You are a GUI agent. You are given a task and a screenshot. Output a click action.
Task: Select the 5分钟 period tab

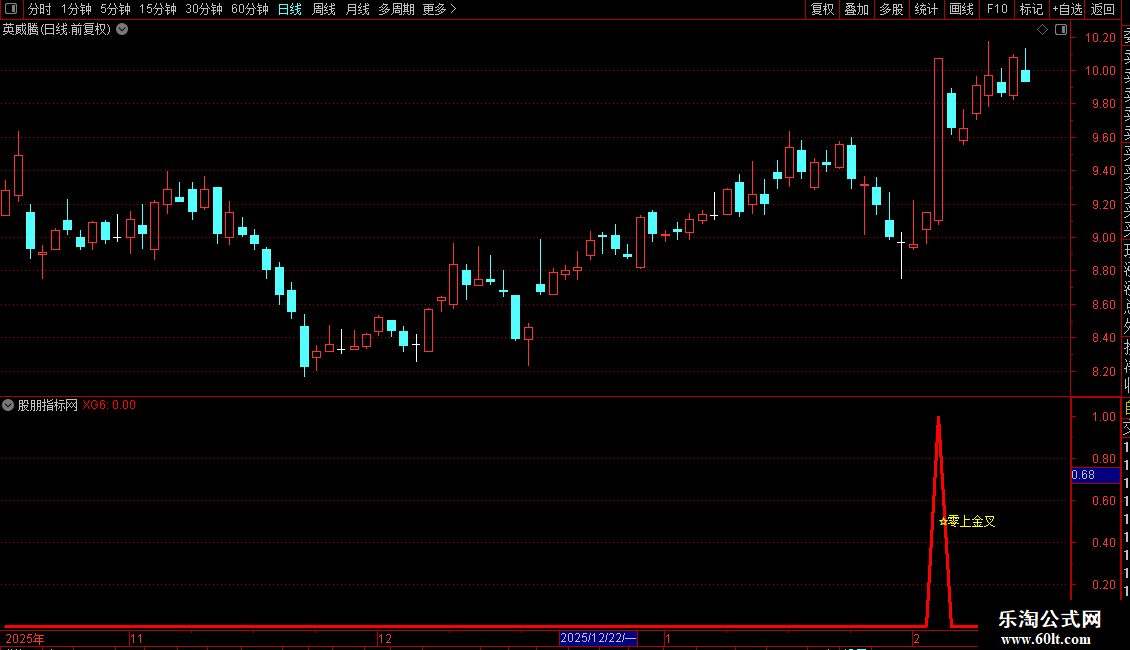point(115,9)
